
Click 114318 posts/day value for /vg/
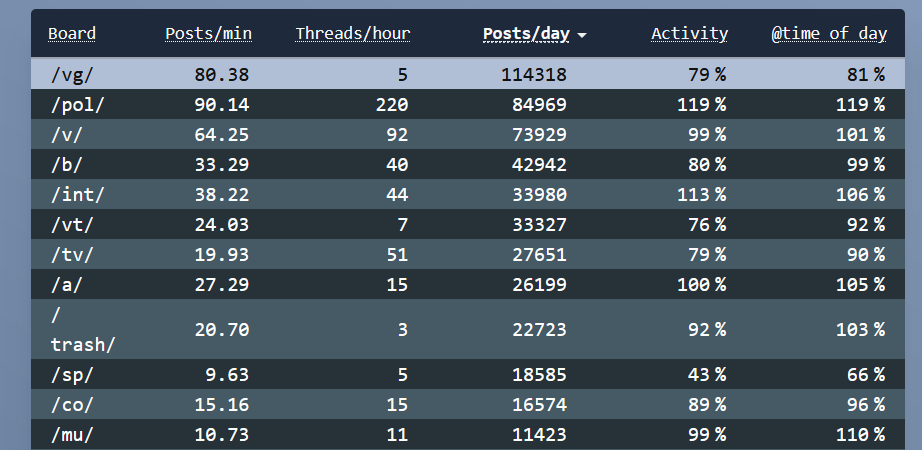pyautogui.click(x=534, y=75)
